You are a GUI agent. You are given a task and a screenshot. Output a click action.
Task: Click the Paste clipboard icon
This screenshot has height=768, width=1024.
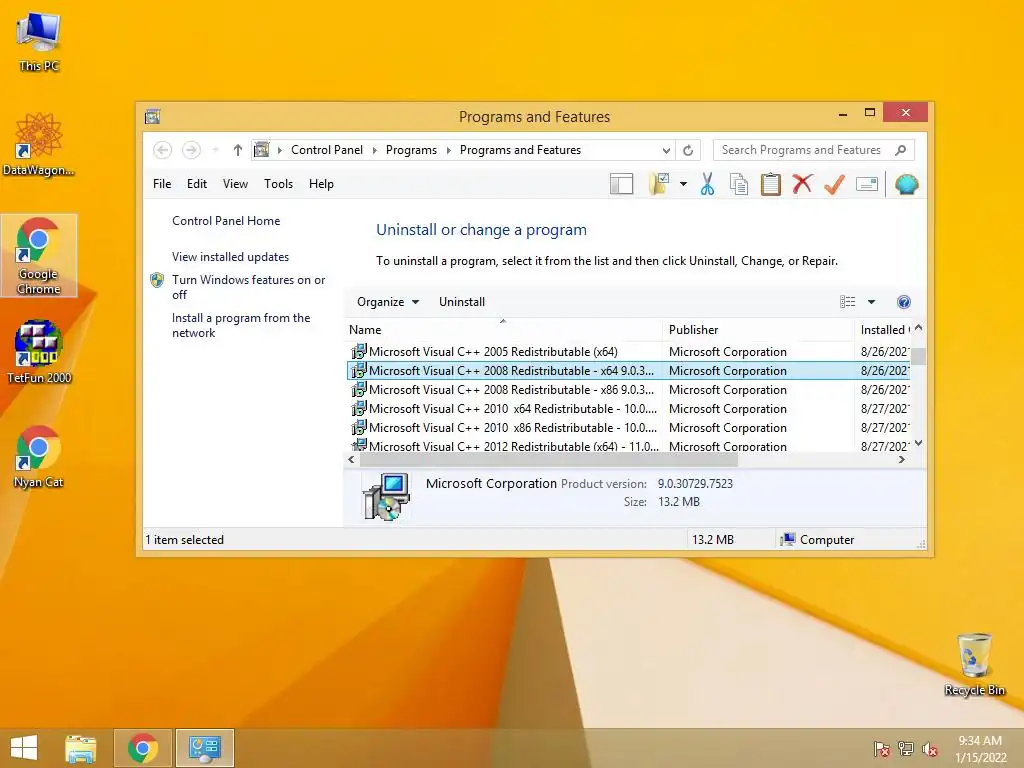click(771, 184)
